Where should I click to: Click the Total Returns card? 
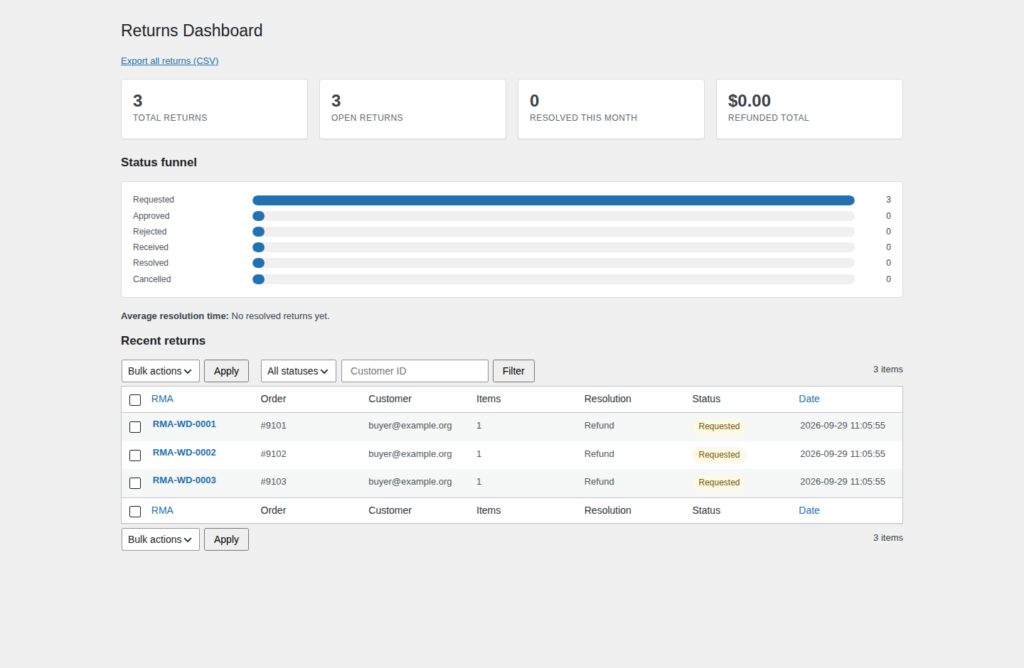pyautogui.click(x=214, y=109)
